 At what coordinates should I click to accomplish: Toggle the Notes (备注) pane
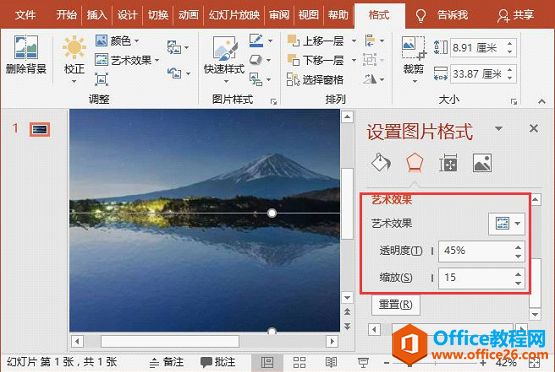coord(167,362)
